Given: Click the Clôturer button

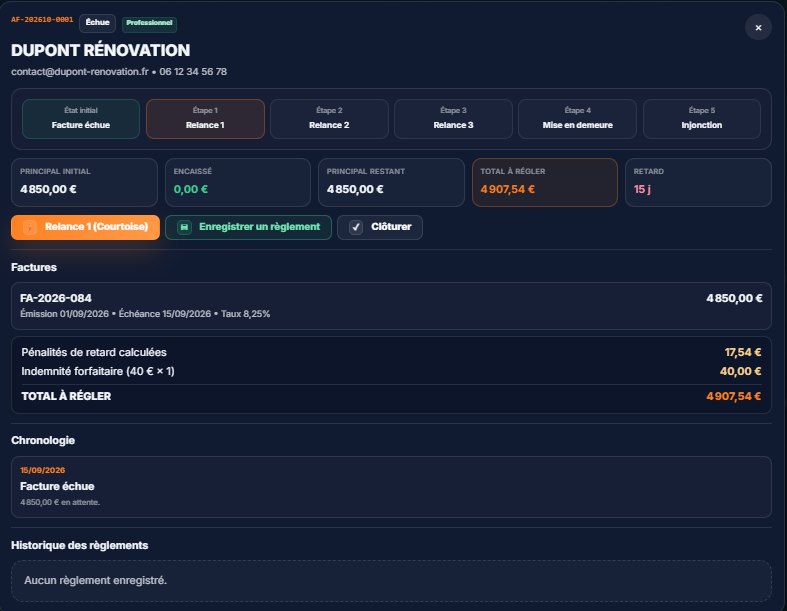Looking at the screenshot, I should 380,227.
